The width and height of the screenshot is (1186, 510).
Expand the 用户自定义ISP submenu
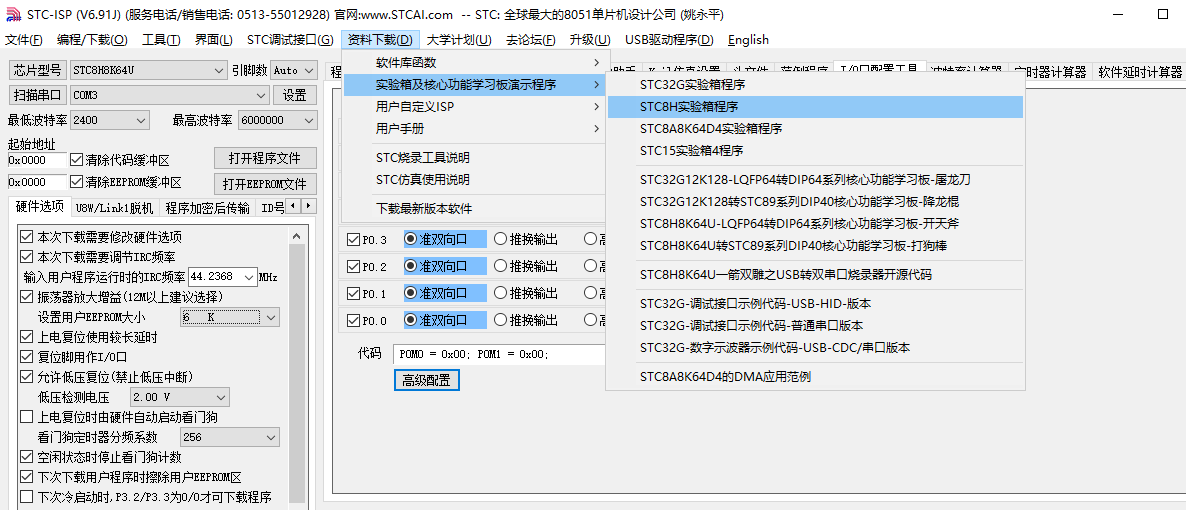[x=473, y=107]
